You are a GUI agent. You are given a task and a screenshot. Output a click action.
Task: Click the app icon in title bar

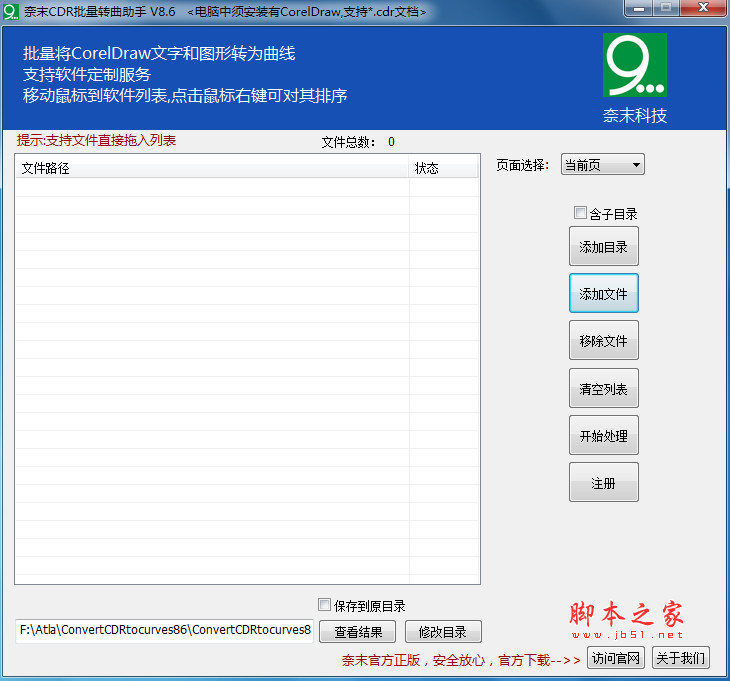click(x=11, y=11)
